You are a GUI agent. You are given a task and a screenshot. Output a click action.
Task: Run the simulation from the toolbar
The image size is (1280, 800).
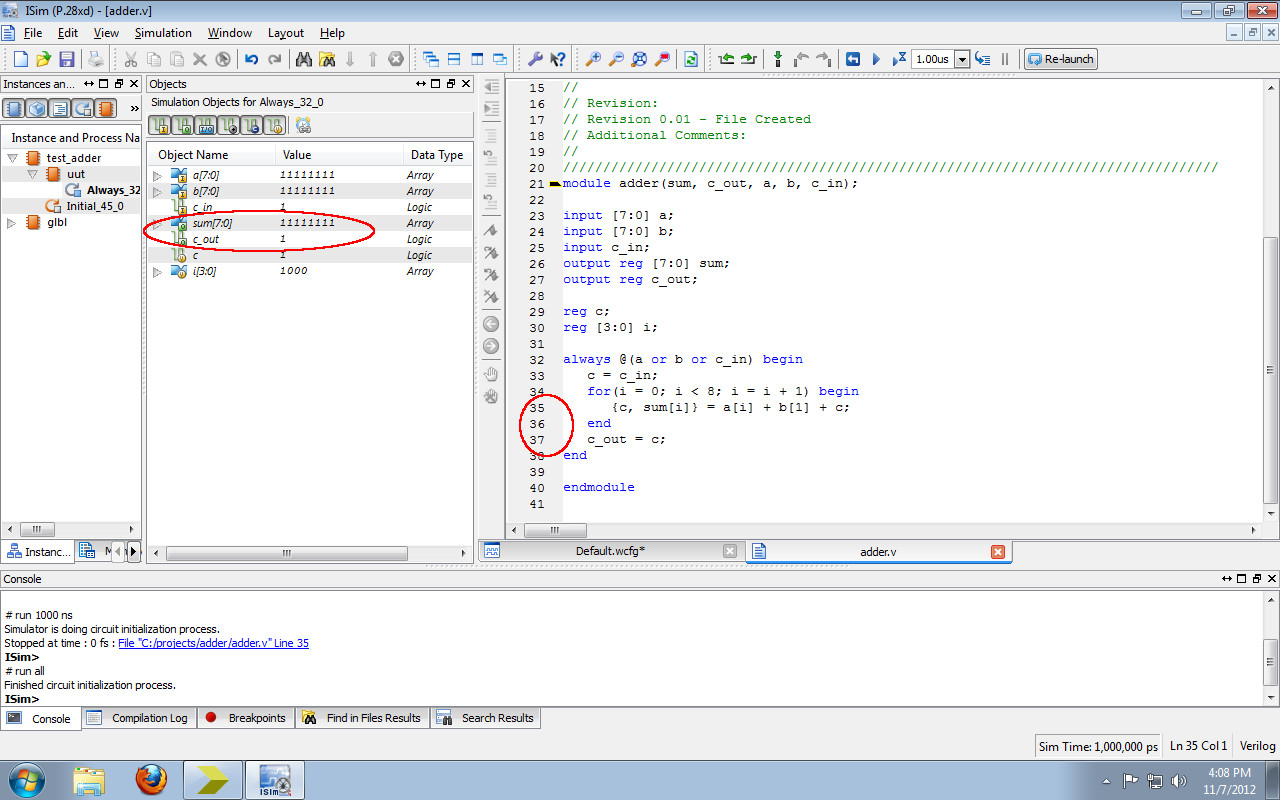877,59
